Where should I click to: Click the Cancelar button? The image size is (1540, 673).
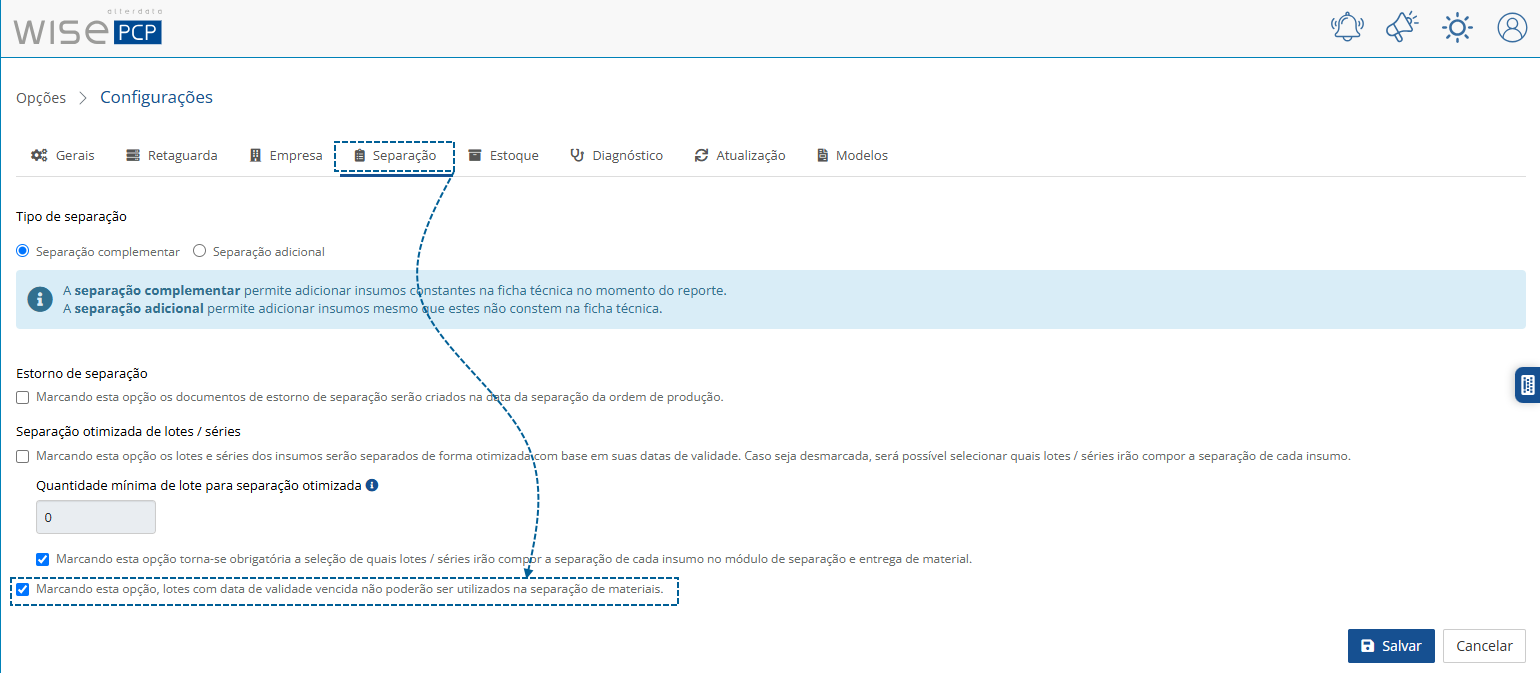click(1484, 646)
